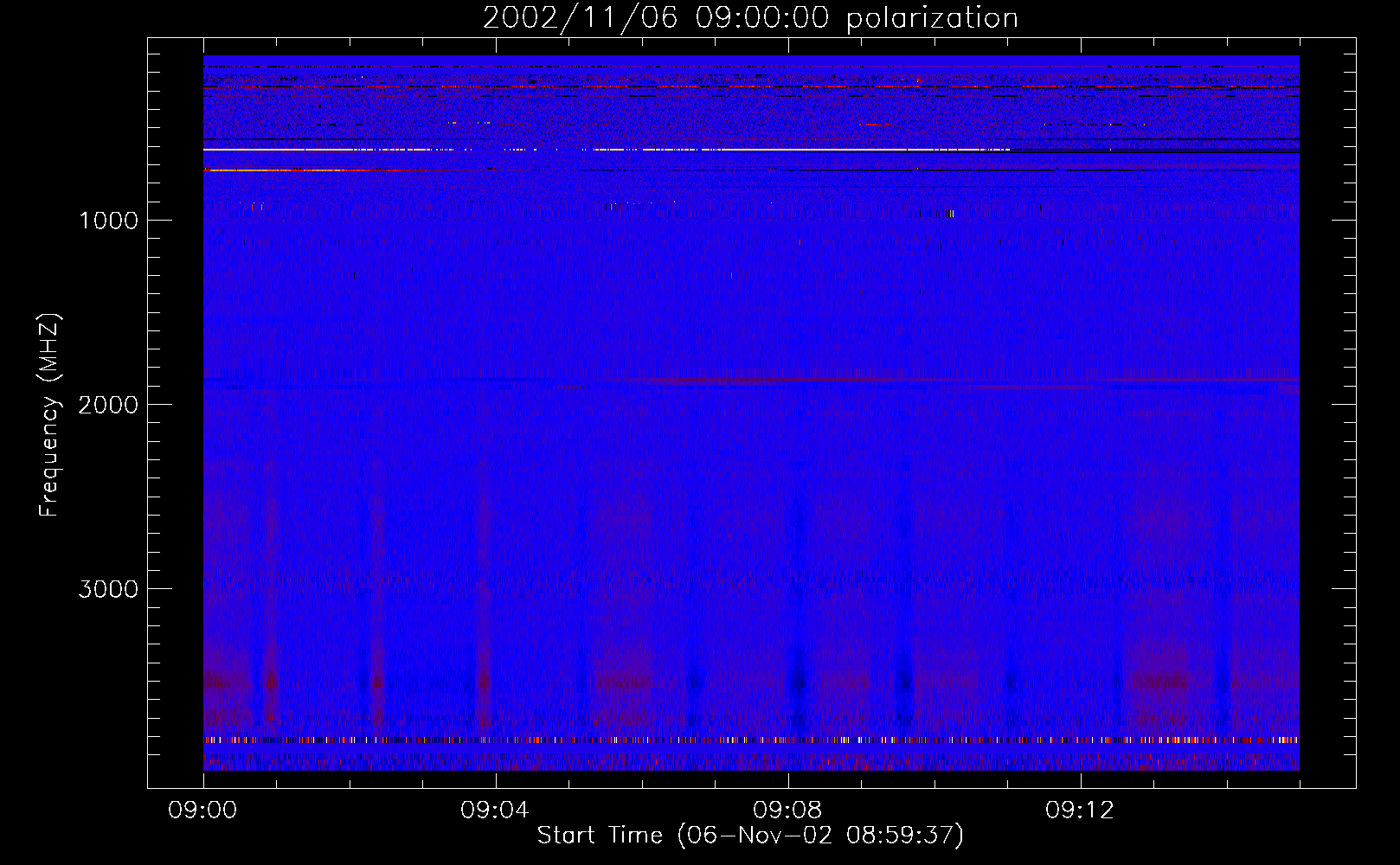This screenshot has height=865, width=1400.
Task: Click the '2000' frequency tick label
Action: click(108, 405)
